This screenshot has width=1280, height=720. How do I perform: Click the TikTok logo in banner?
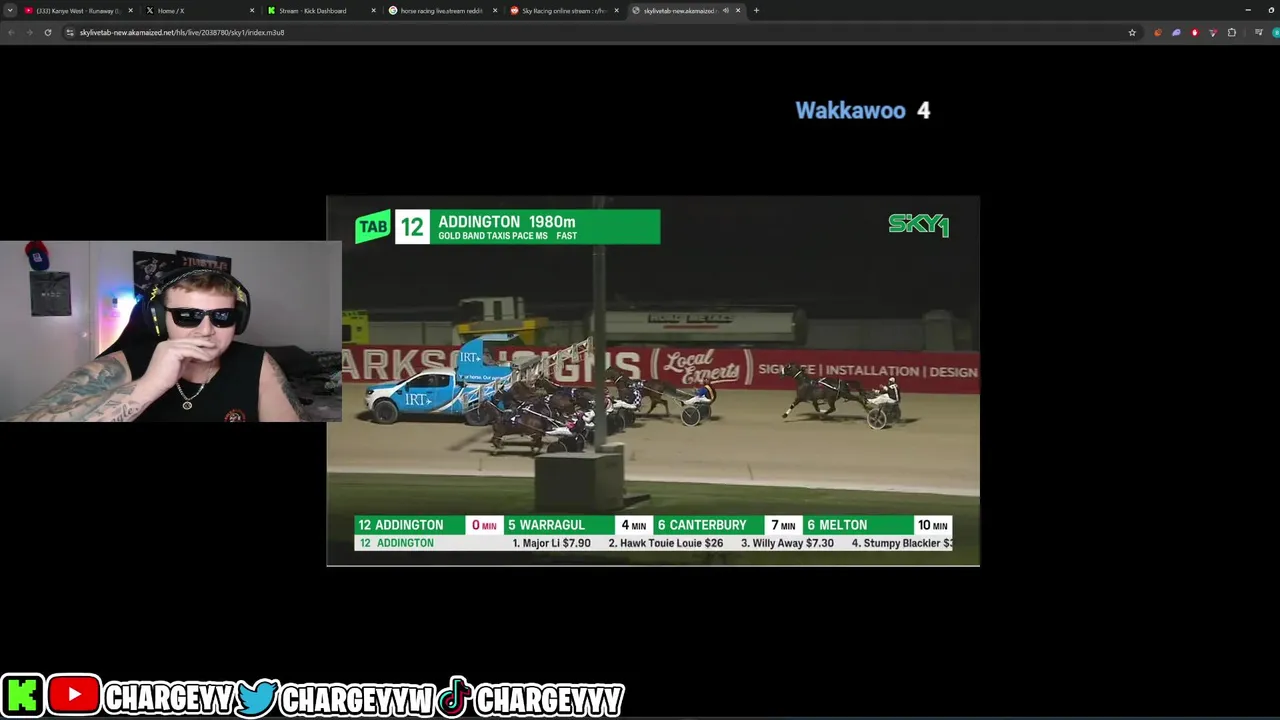(454, 697)
